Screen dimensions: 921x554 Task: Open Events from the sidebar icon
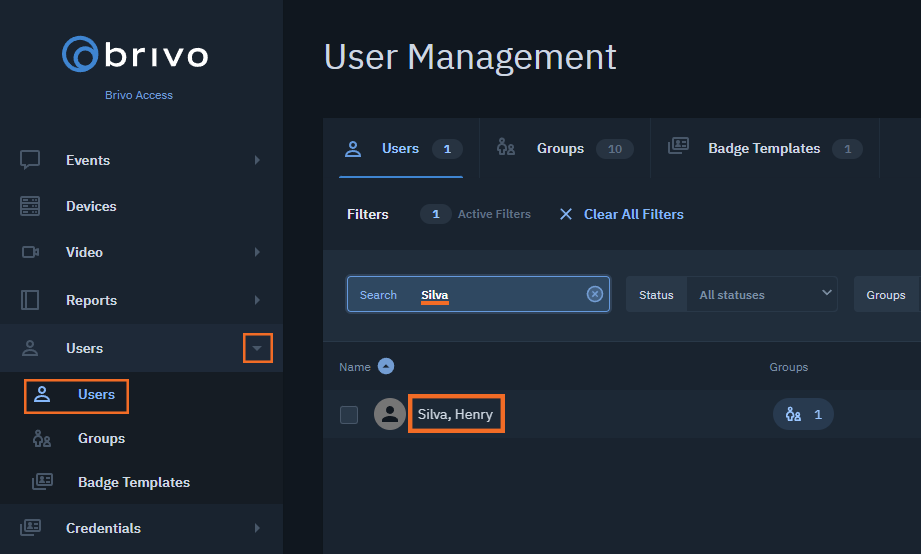[30, 160]
